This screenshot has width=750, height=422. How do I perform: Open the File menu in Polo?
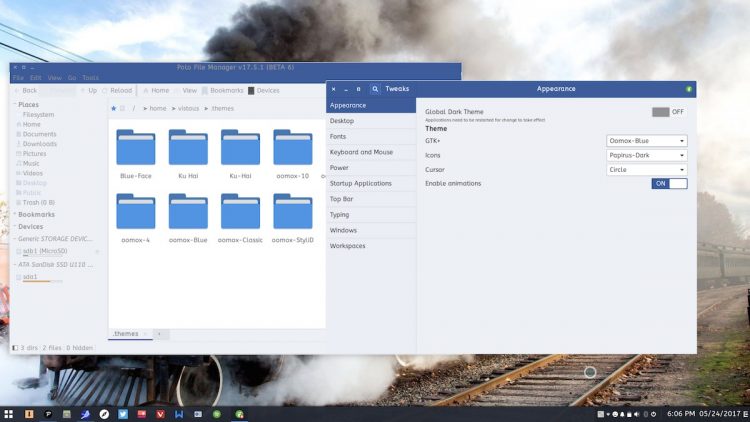coord(18,78)
